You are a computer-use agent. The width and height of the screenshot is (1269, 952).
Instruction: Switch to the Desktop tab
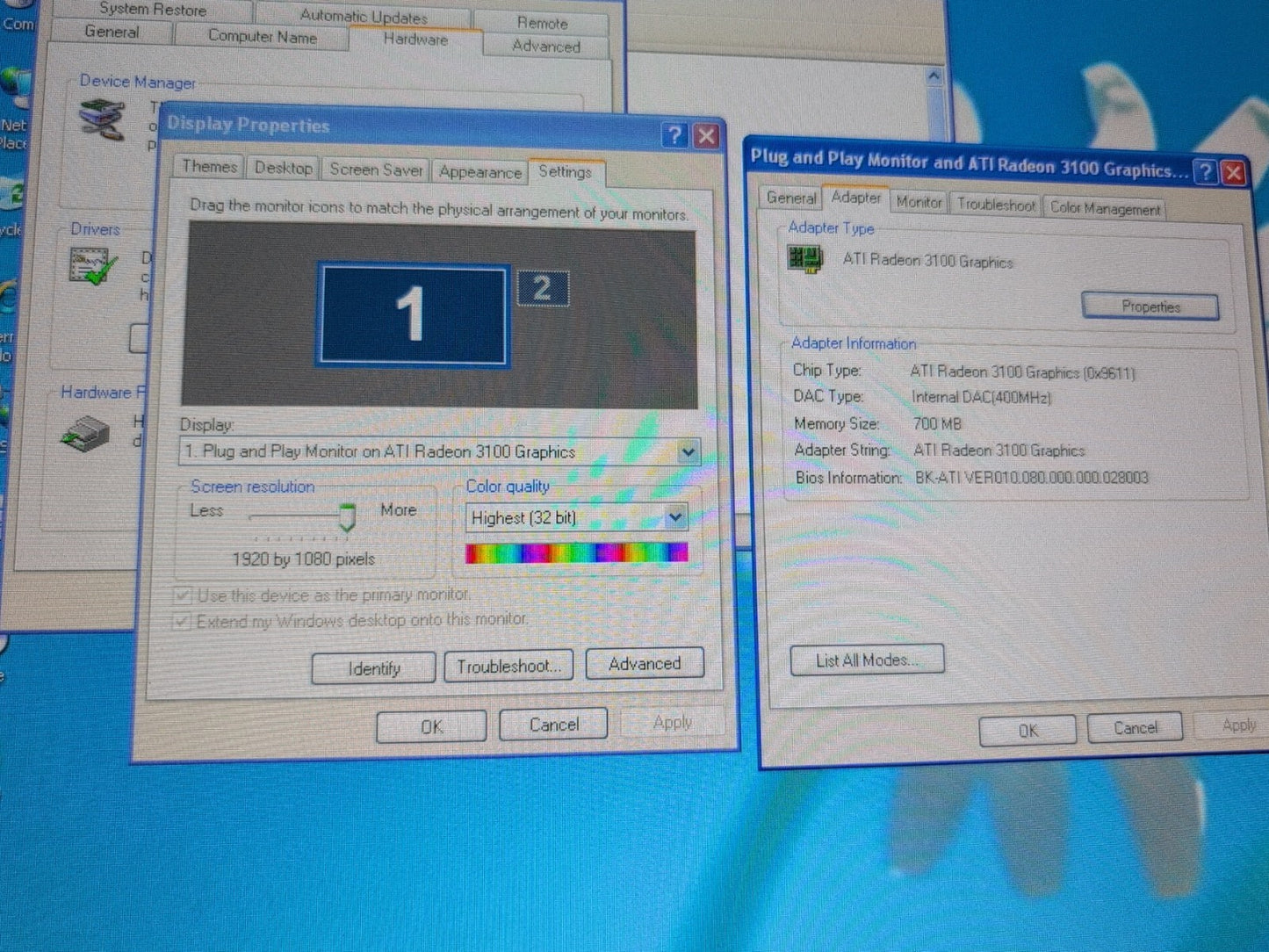pyautogui.click(x=283, y=168)
